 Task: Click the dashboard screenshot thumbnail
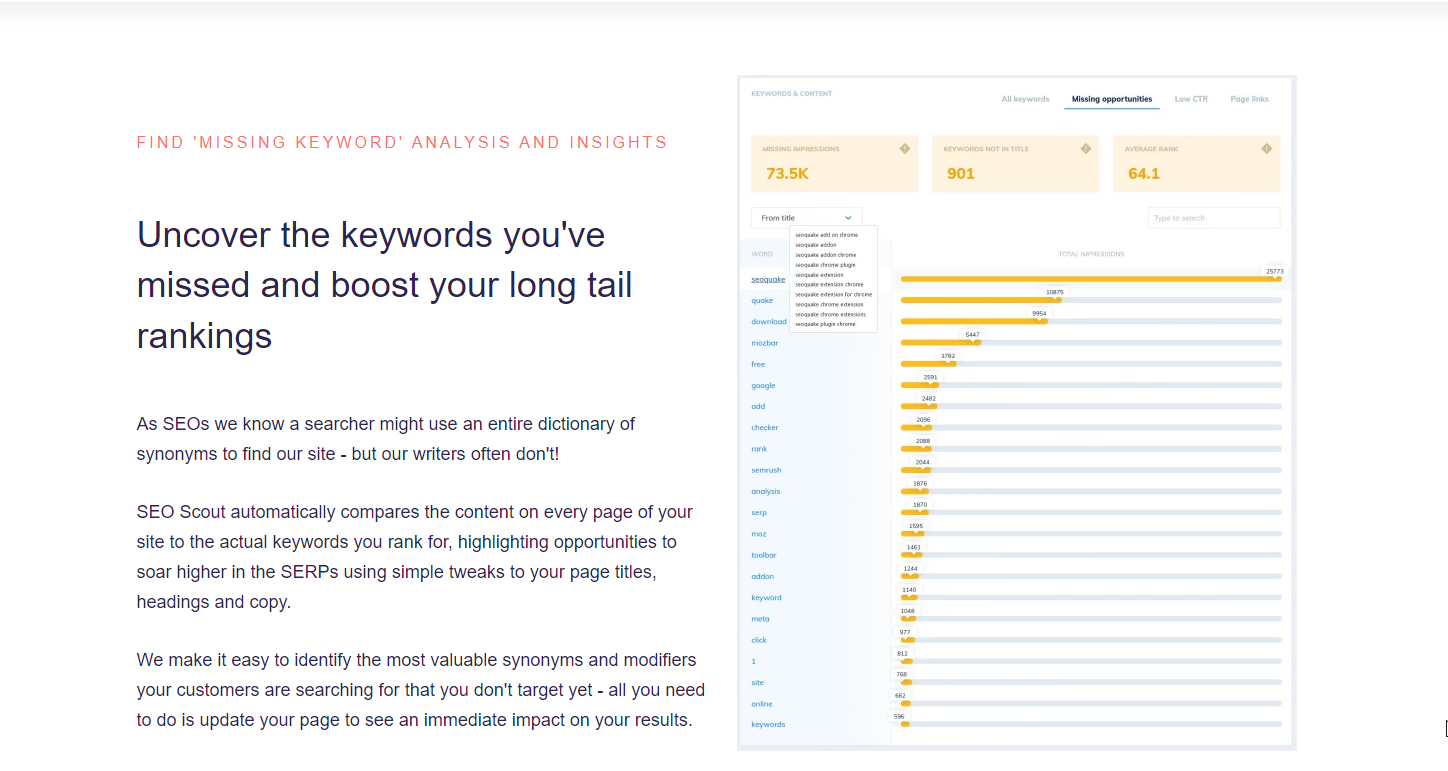pos(1017,413)
